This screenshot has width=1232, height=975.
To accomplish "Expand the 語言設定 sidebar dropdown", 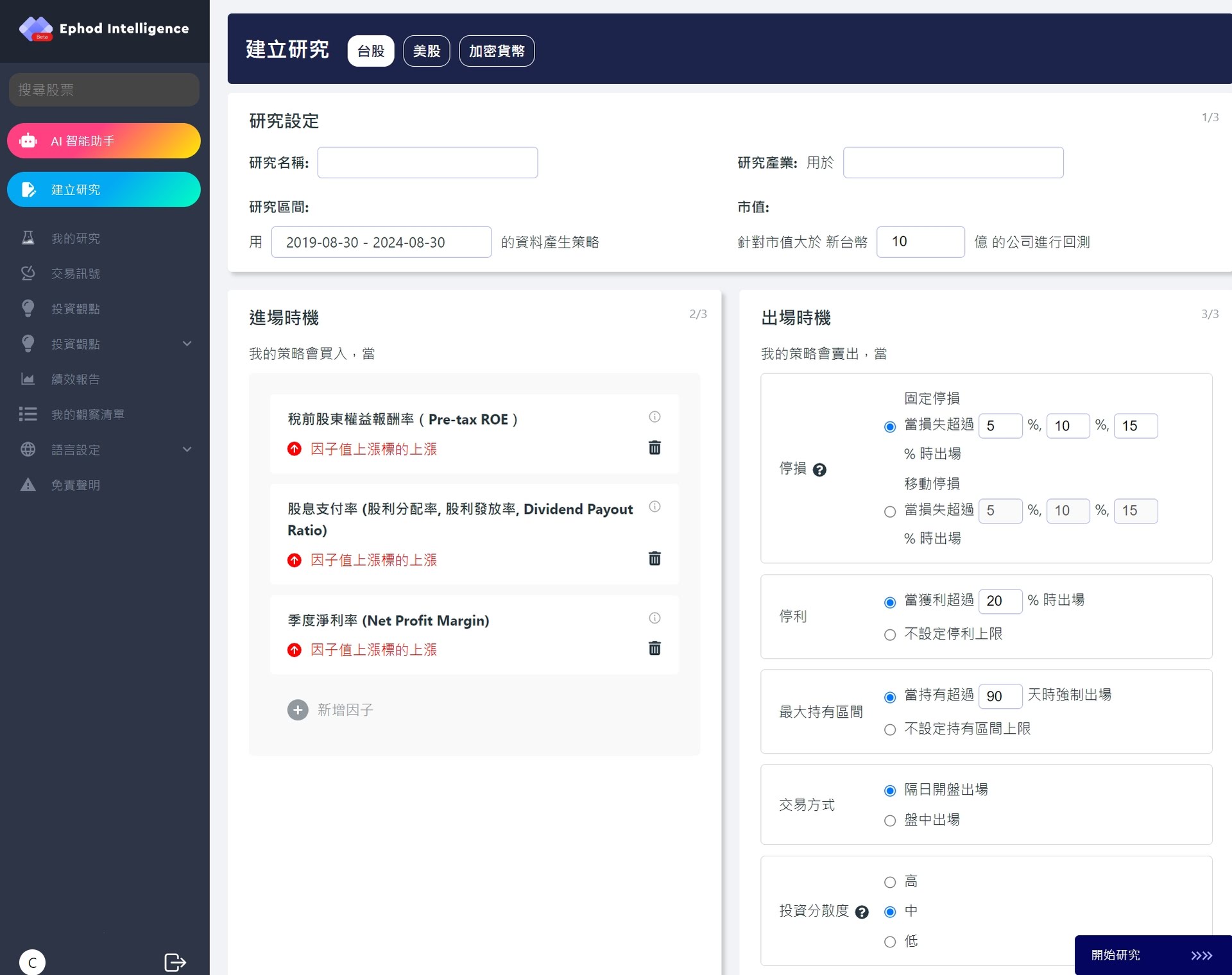I will tap(187, 450).
